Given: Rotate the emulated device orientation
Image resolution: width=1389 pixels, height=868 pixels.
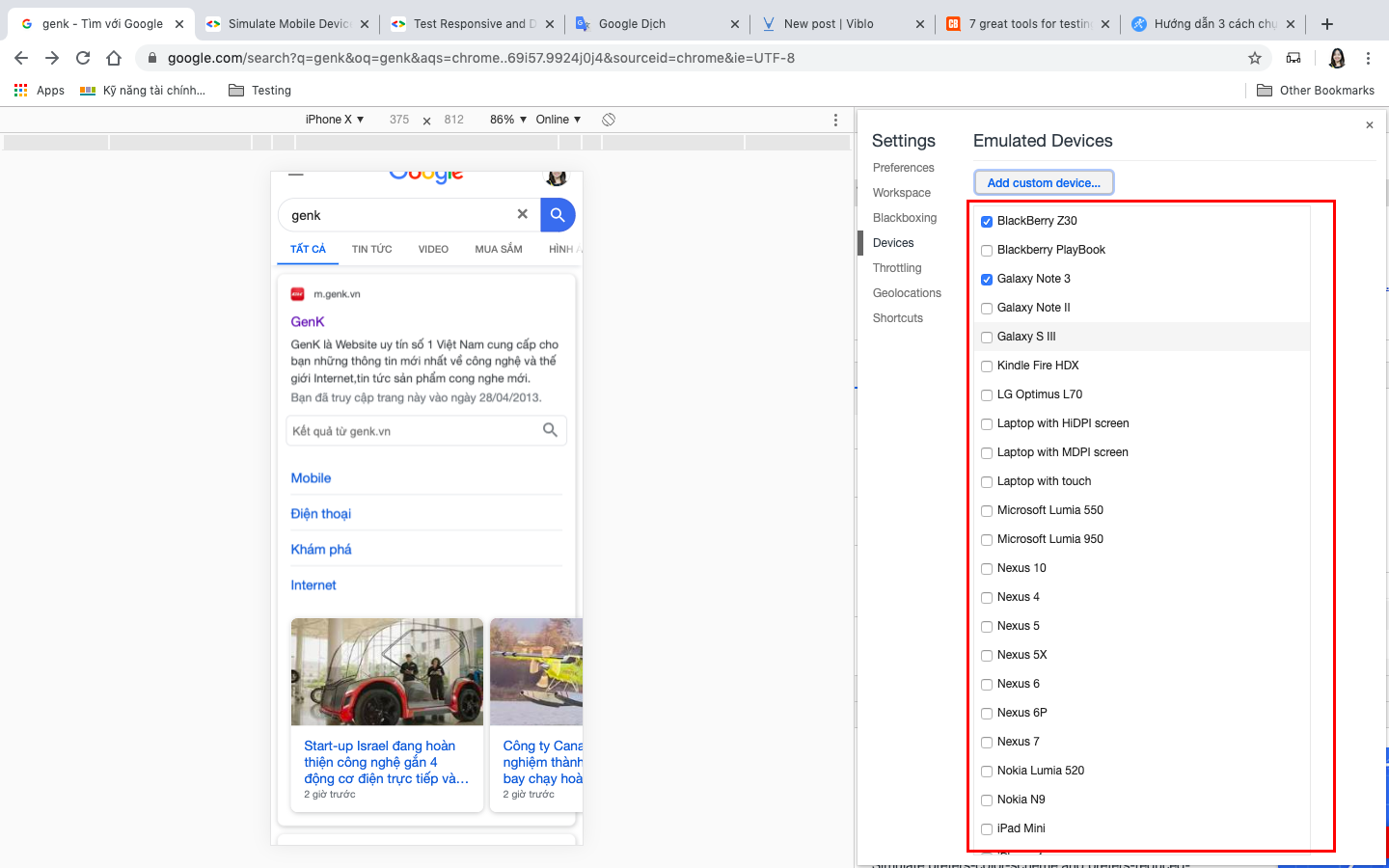Looking at the screenshot, I should 609,120.
